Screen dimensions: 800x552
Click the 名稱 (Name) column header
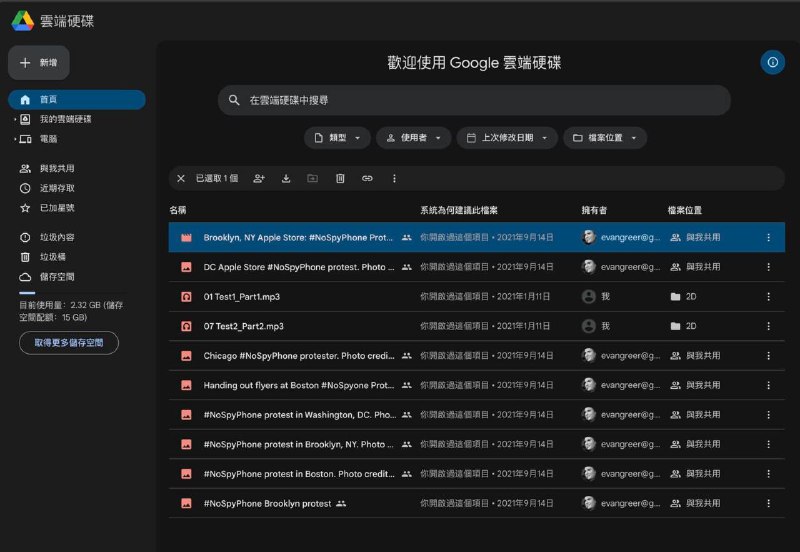click(x=178, y=210)
